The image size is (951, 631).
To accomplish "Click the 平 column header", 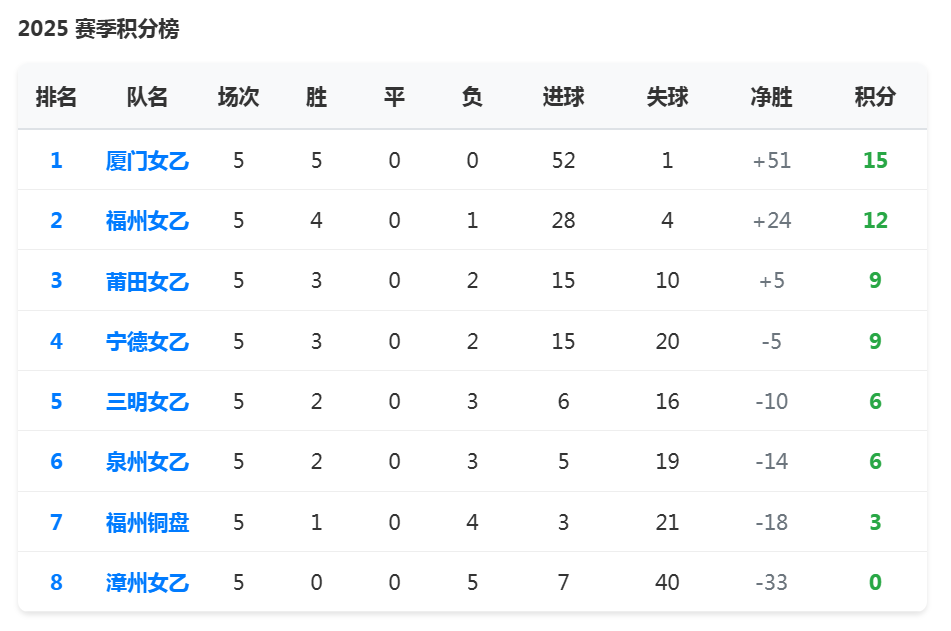I will tap(394, 97).
